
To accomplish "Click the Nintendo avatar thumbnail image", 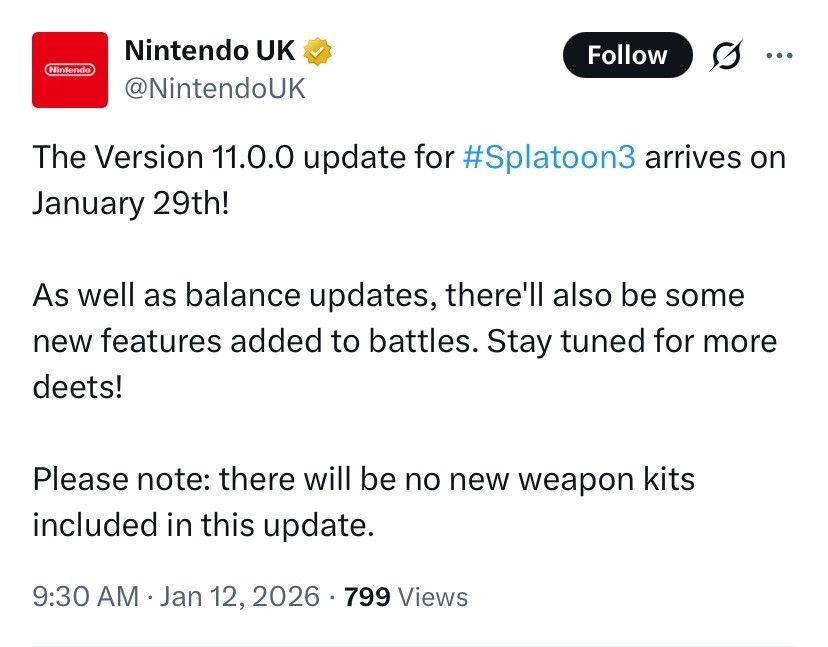I will tap(70, 70).
